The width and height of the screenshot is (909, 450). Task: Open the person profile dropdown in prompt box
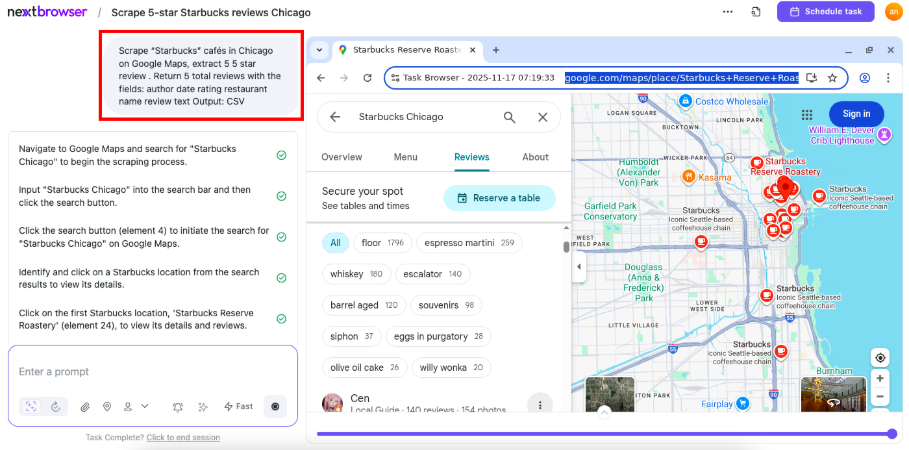point(136,407)
